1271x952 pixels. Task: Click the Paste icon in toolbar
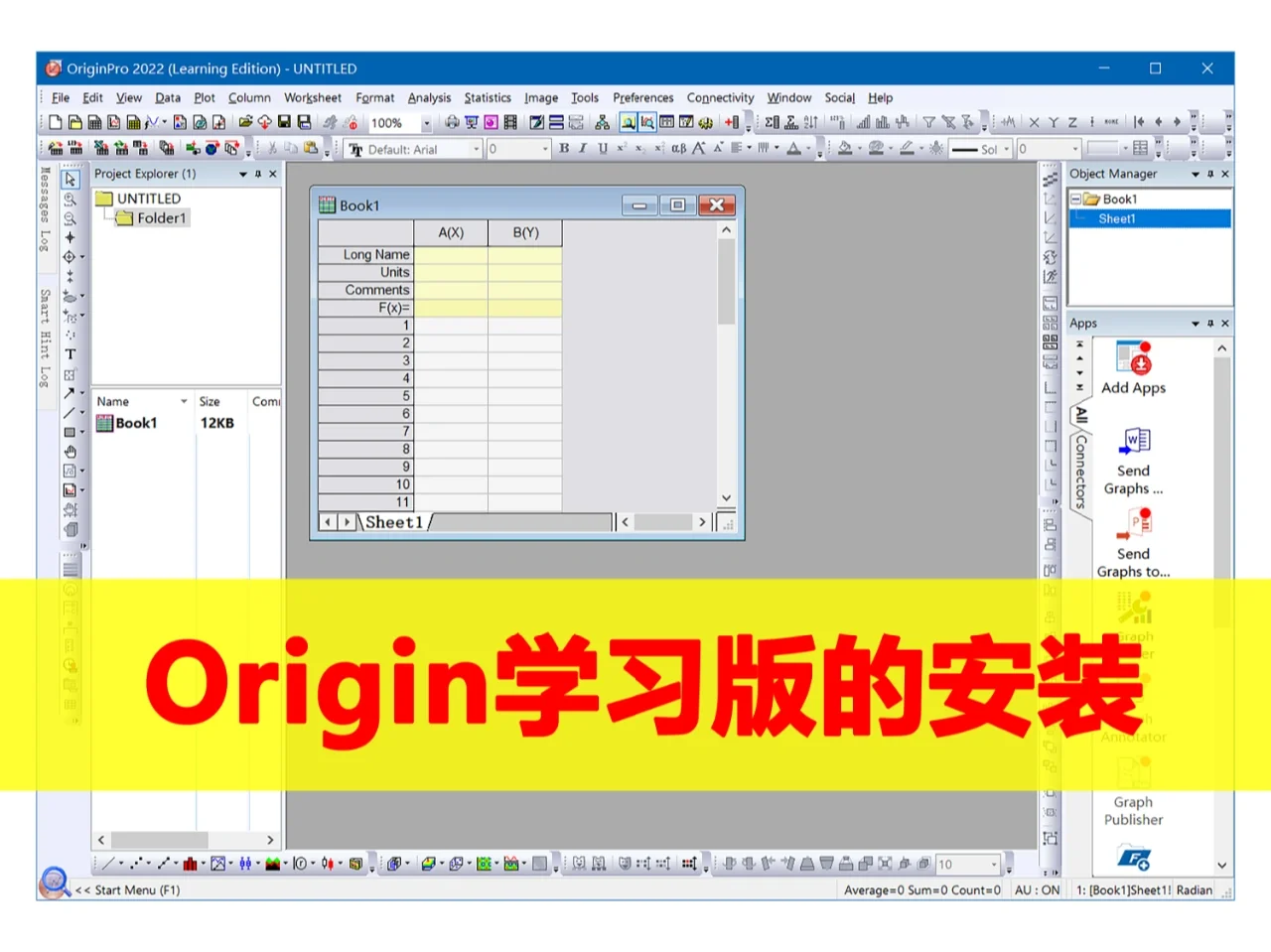311,149
